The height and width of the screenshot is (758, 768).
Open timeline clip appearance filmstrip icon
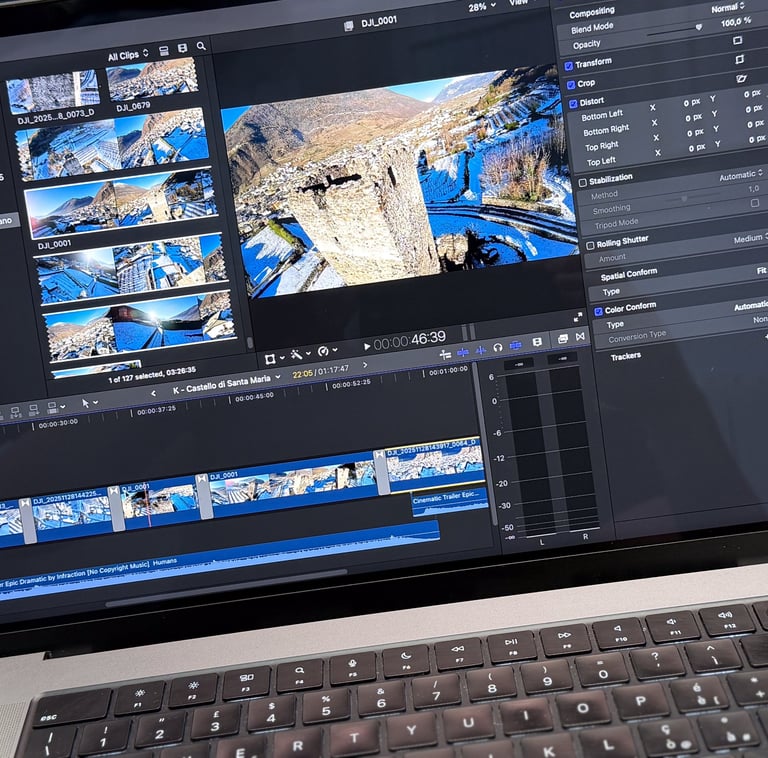tap(537, 342)
